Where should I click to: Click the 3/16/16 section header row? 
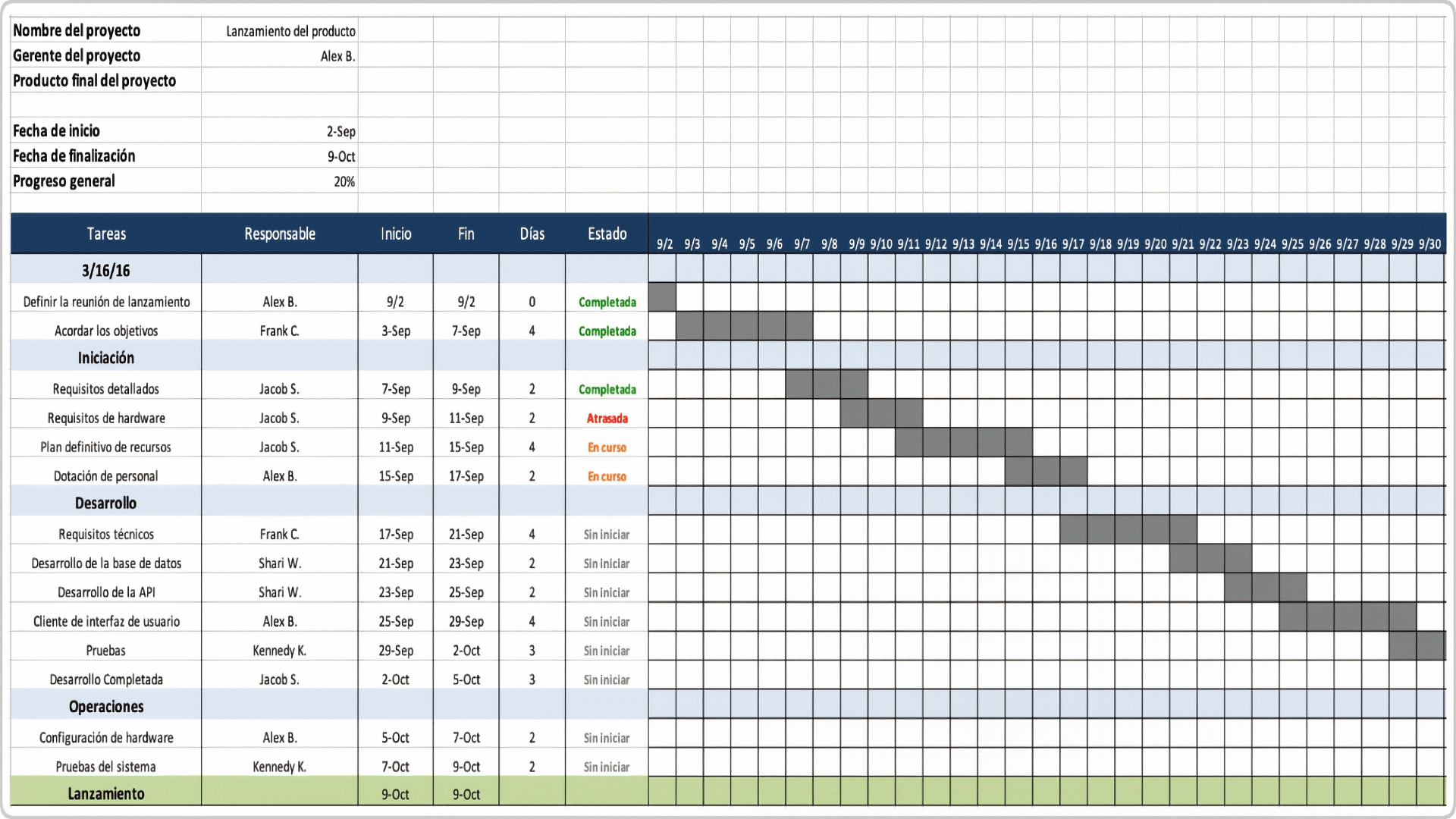click(106, 270)
